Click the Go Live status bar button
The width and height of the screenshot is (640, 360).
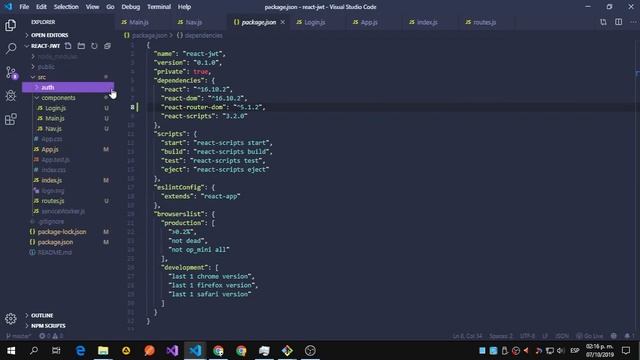coord(589,336)
